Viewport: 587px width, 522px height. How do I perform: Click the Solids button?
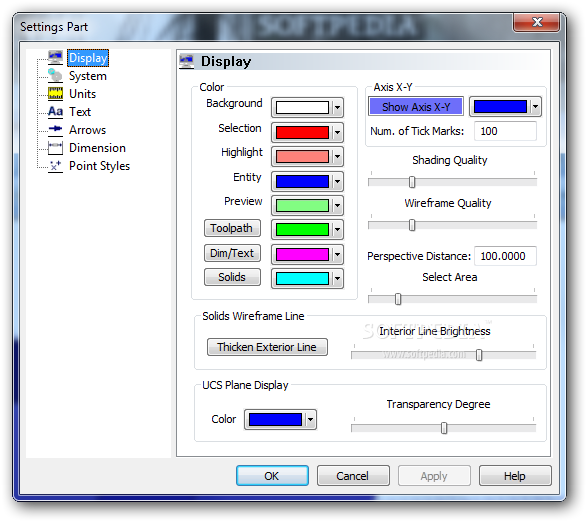[x=232, y=277]
